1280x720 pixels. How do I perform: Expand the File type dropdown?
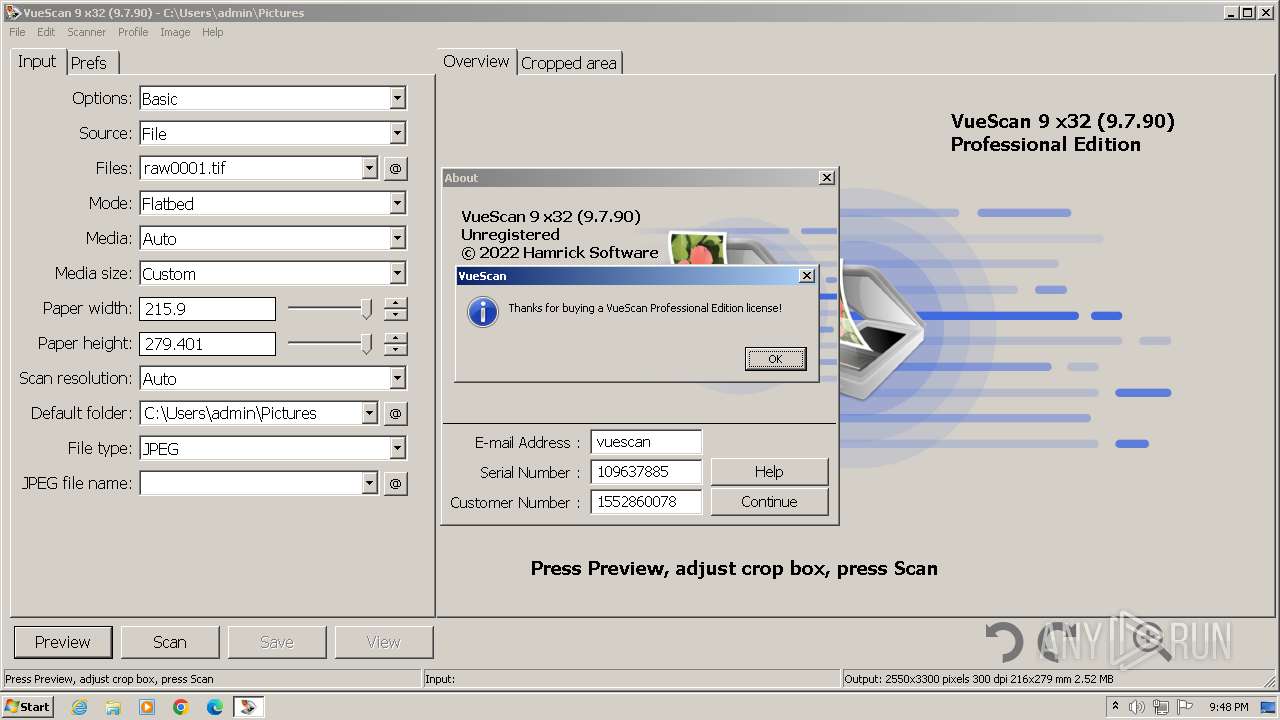pos(397,449)
